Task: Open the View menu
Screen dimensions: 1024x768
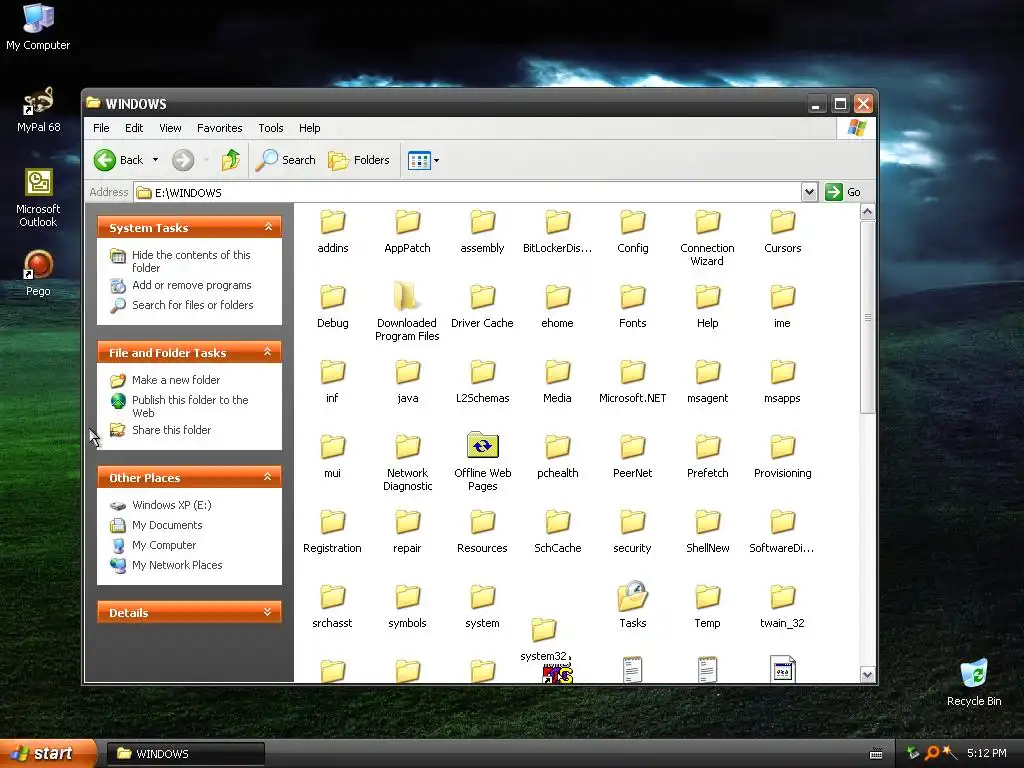Action: pos(170,128)
